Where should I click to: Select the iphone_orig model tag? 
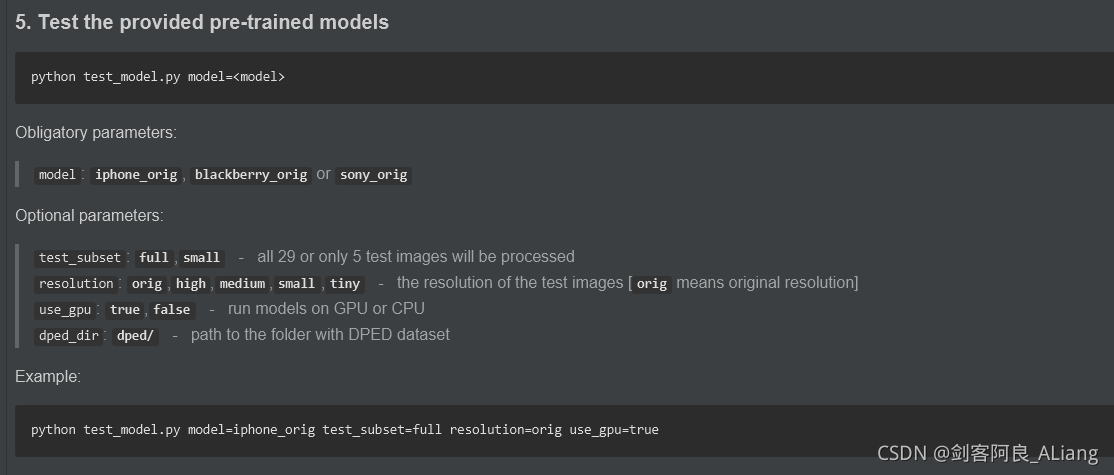(136, 175)
